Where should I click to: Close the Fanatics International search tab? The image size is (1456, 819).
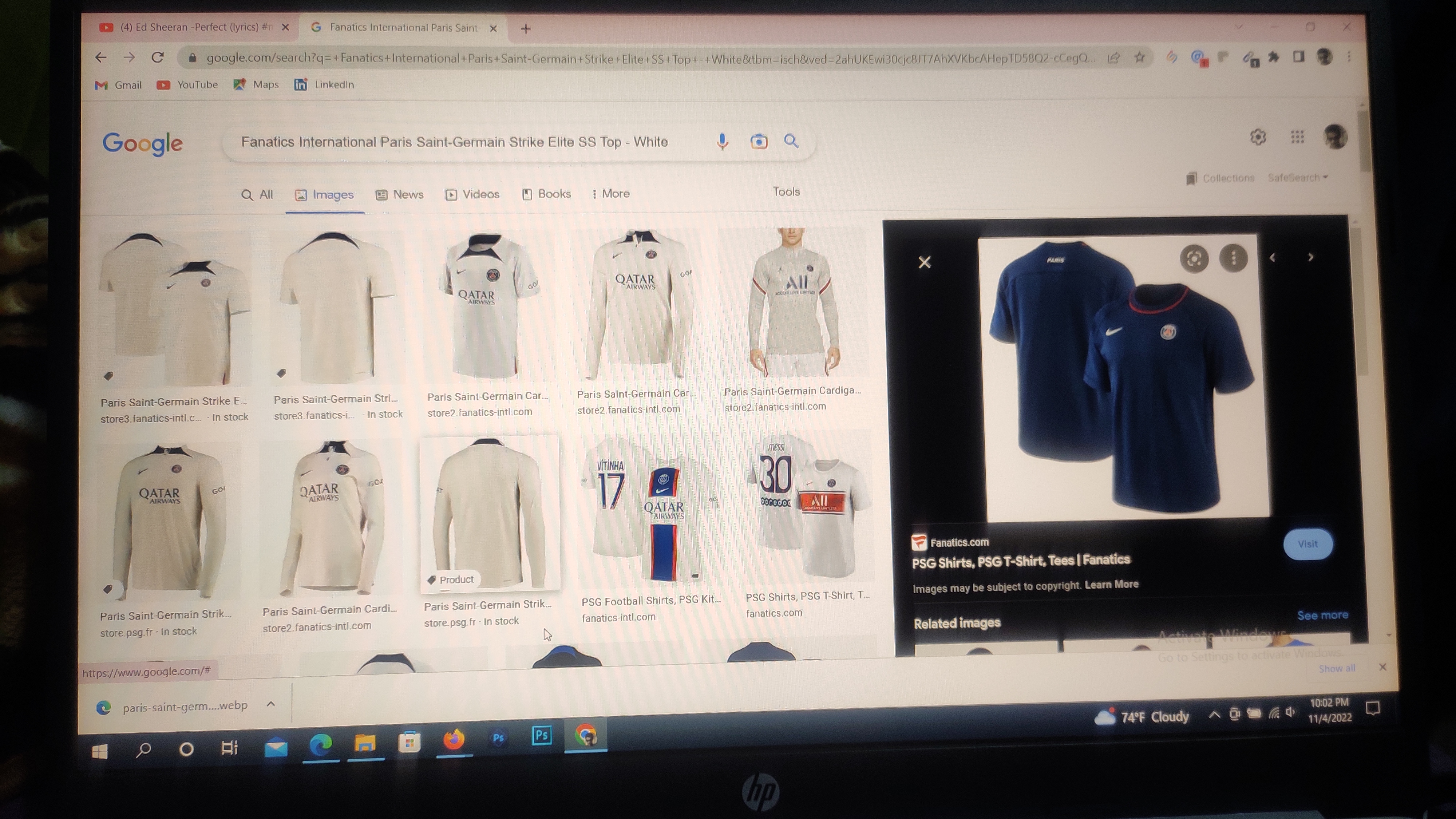pyautogui.click(x=493, y=28)
